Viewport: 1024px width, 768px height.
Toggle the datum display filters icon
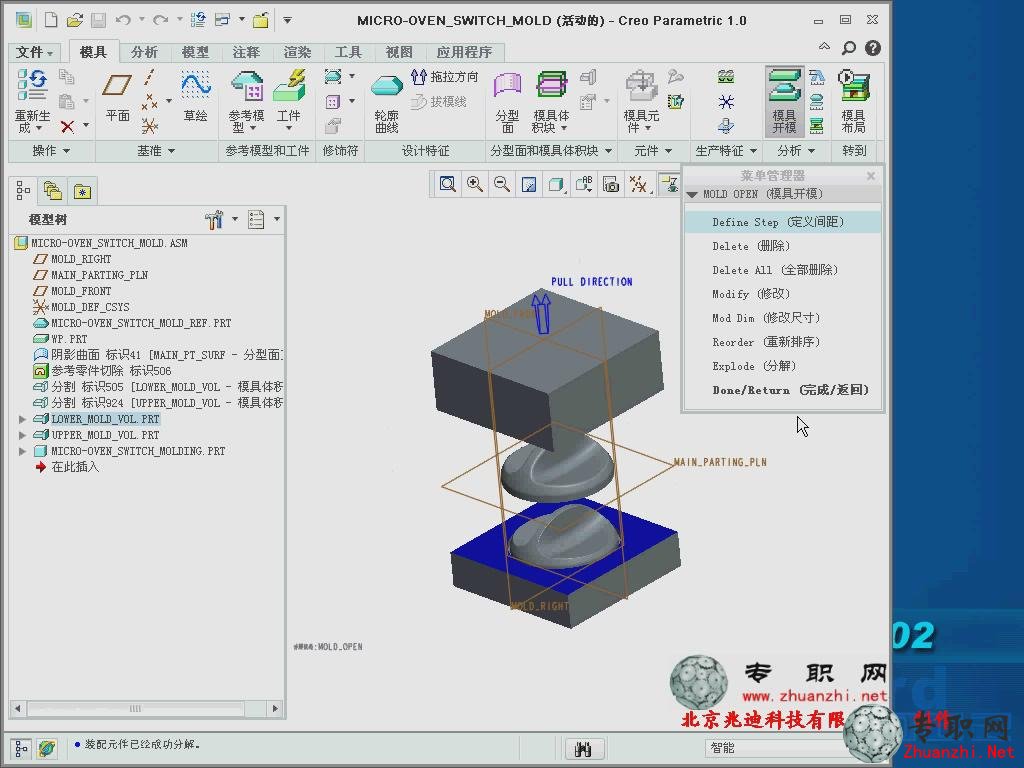[638, 184]
